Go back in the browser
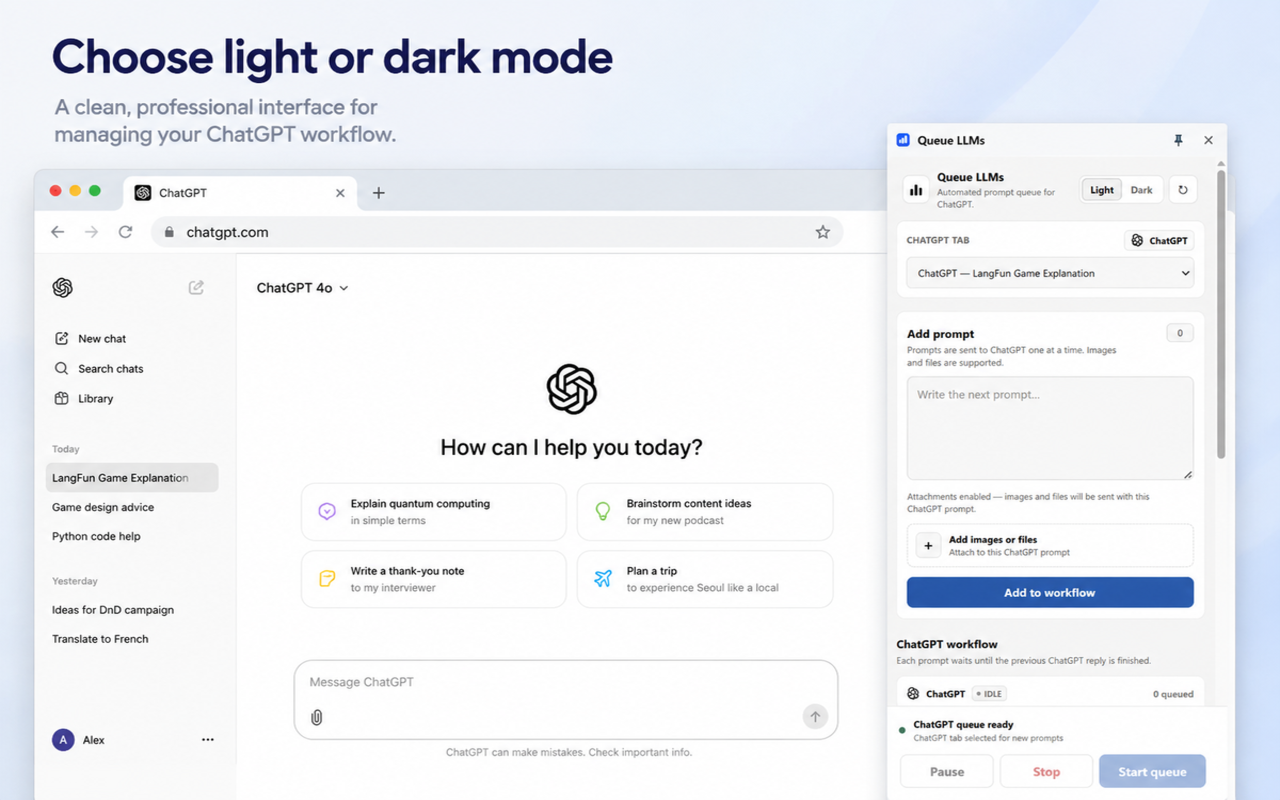The height and width of the screenshot is (800, 1280). tap(58, 232)
